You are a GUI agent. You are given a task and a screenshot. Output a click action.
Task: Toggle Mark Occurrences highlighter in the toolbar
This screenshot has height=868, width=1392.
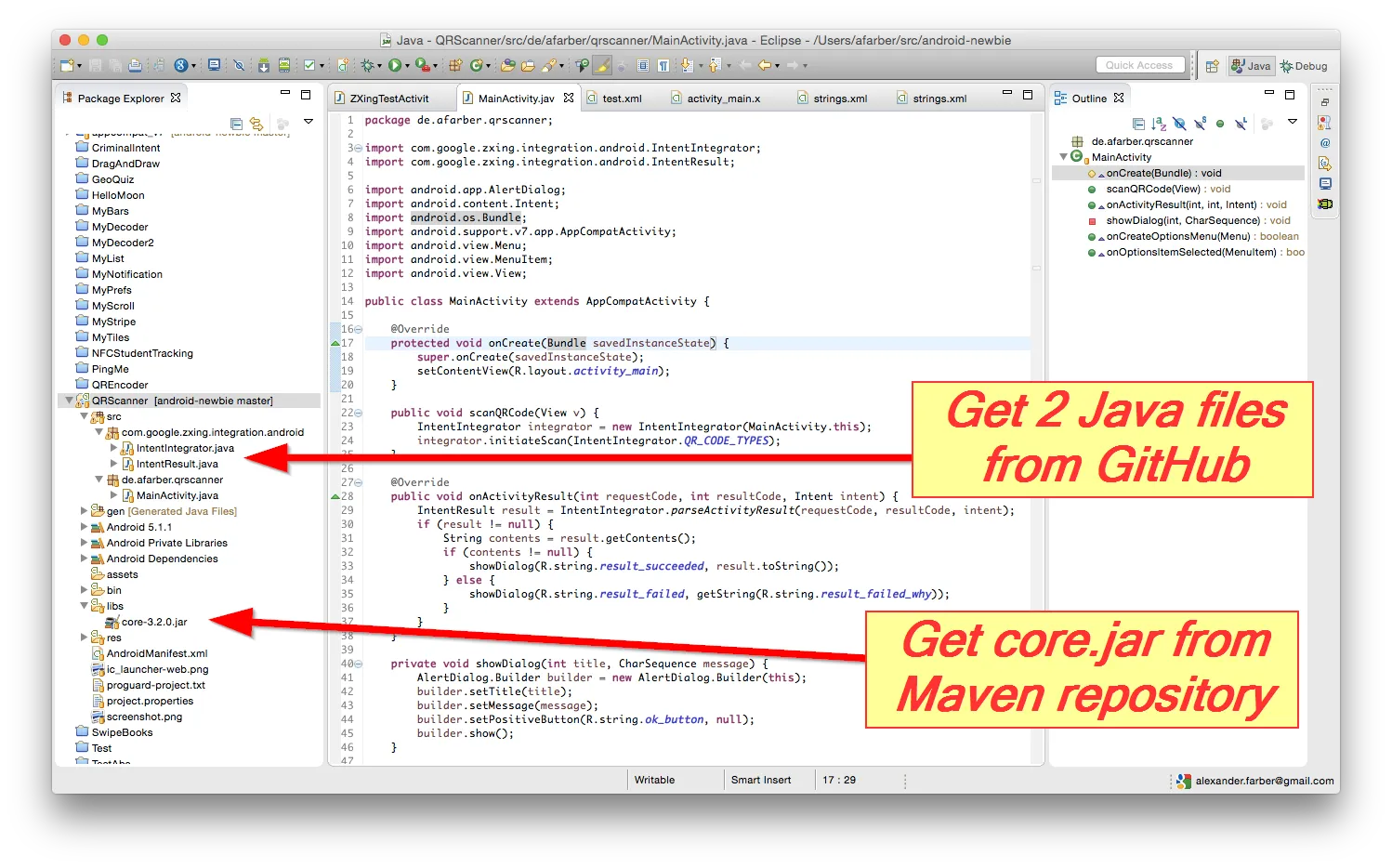602,65
